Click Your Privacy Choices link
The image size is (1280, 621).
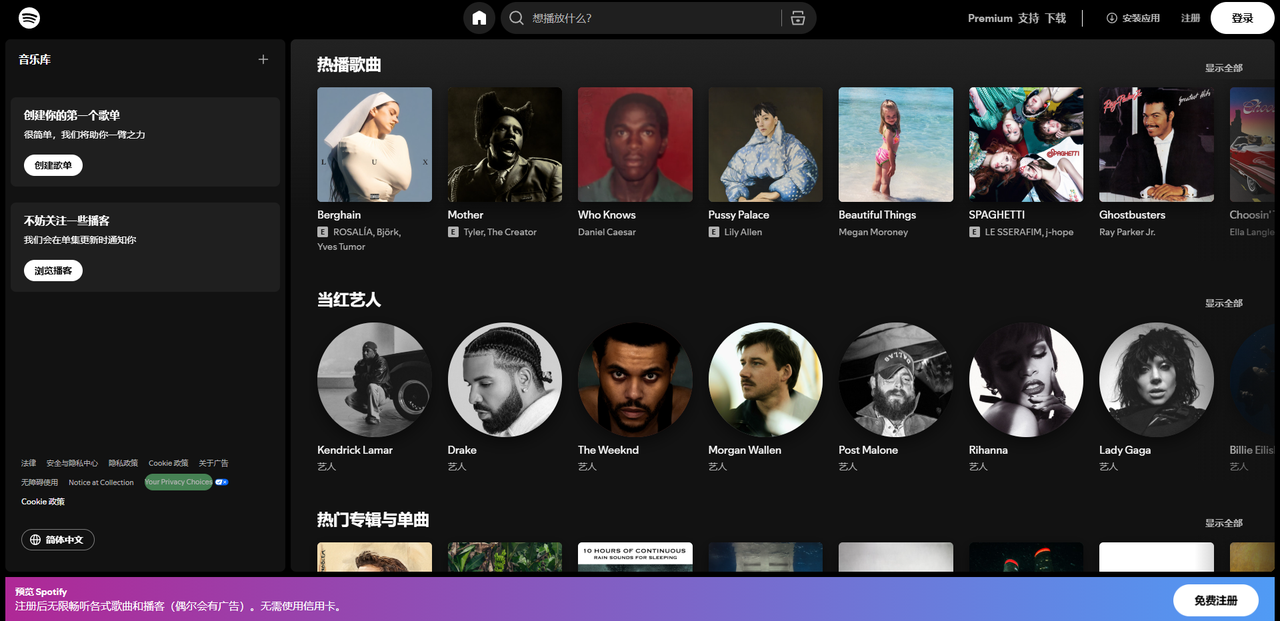click(x=178, y=482)
